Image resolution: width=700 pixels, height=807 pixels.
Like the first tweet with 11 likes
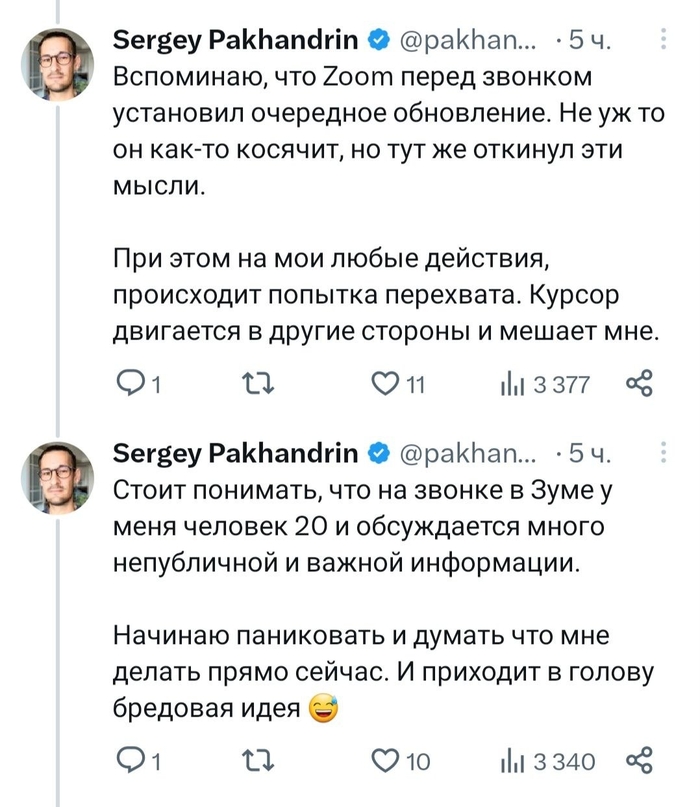[385, 384]
